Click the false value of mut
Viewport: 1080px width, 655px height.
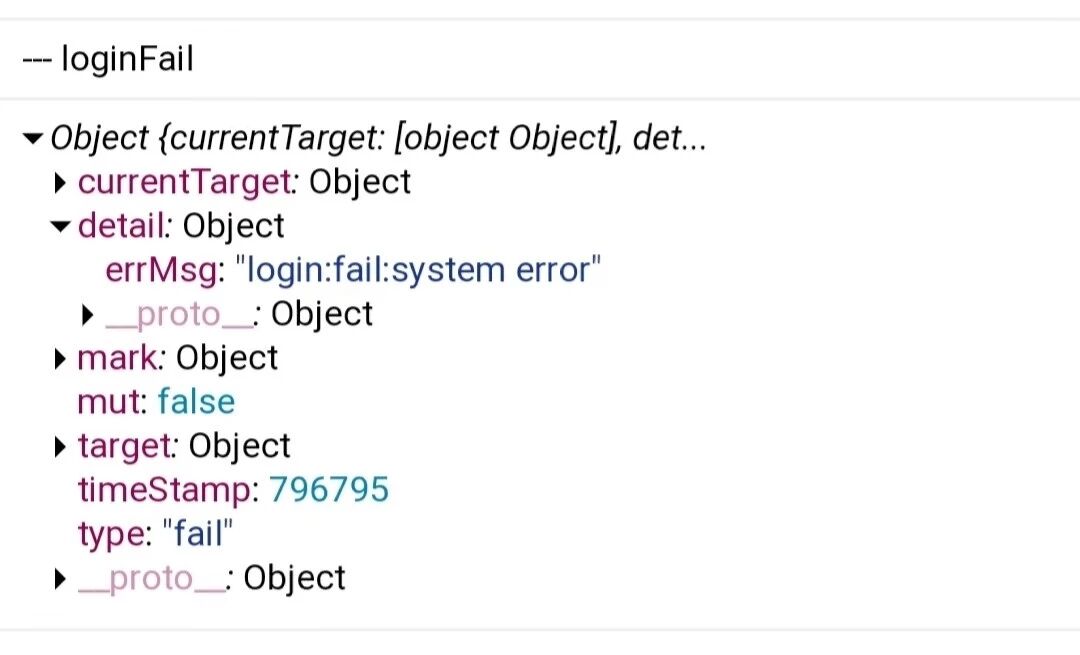point(196,402)
